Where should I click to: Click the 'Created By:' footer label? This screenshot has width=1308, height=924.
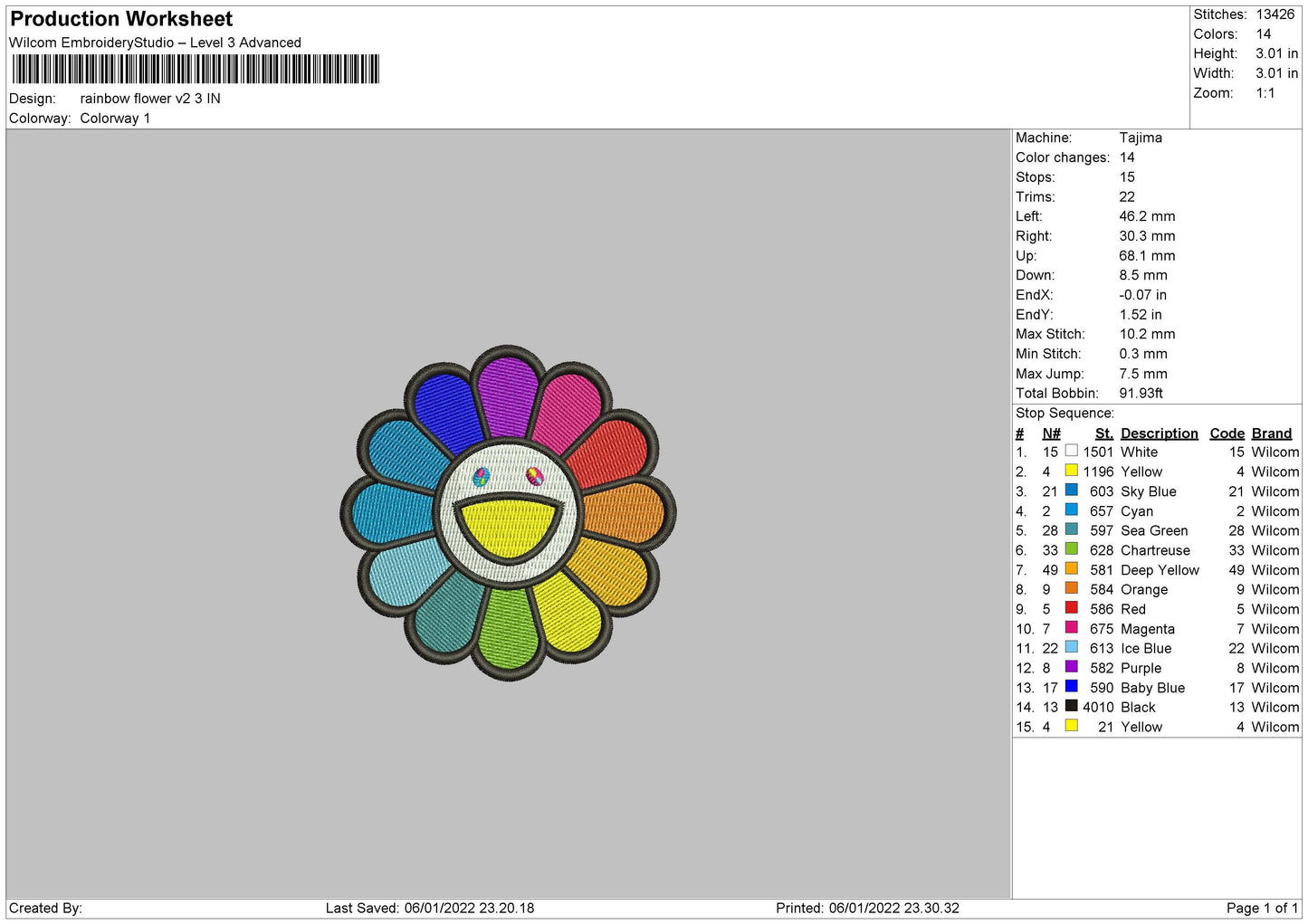(45, 908)
